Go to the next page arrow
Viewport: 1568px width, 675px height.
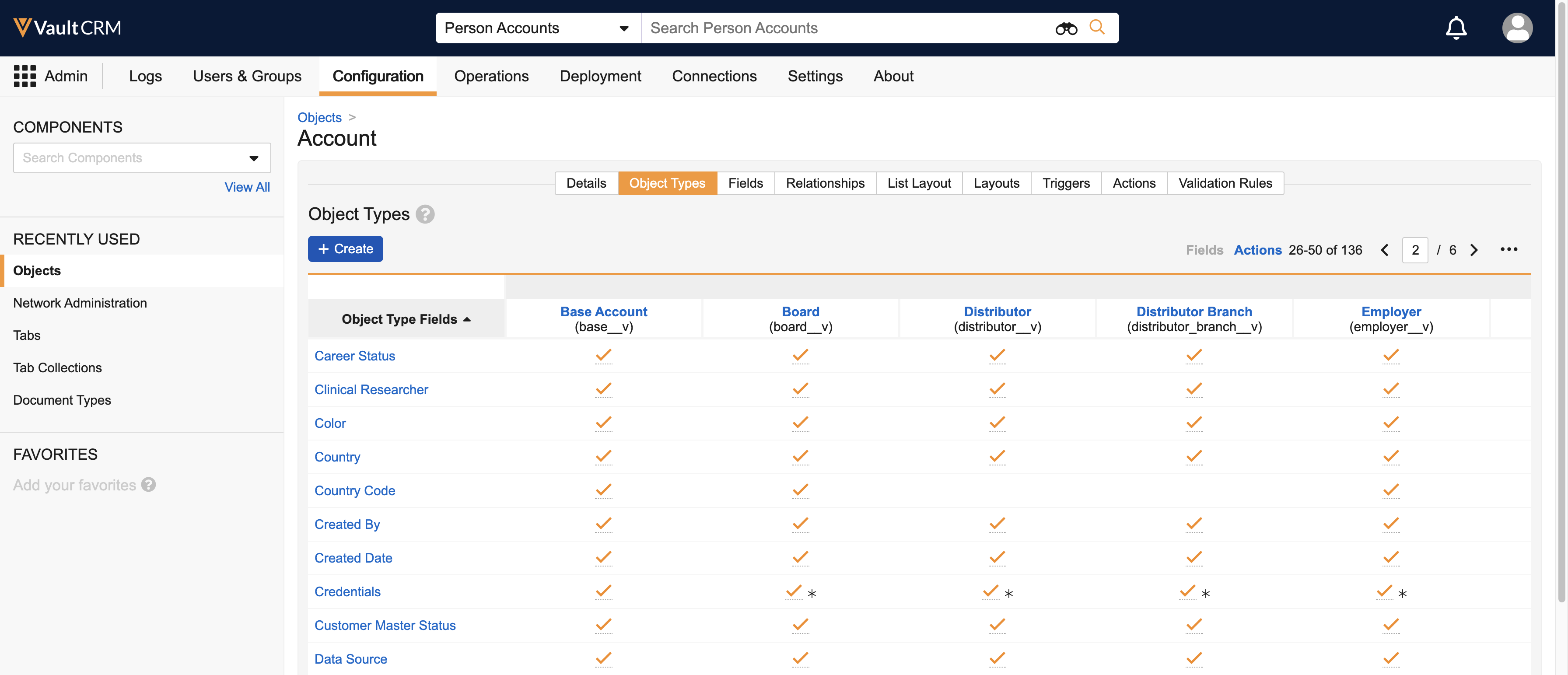pyautogui.click(x=1473, y=250)
